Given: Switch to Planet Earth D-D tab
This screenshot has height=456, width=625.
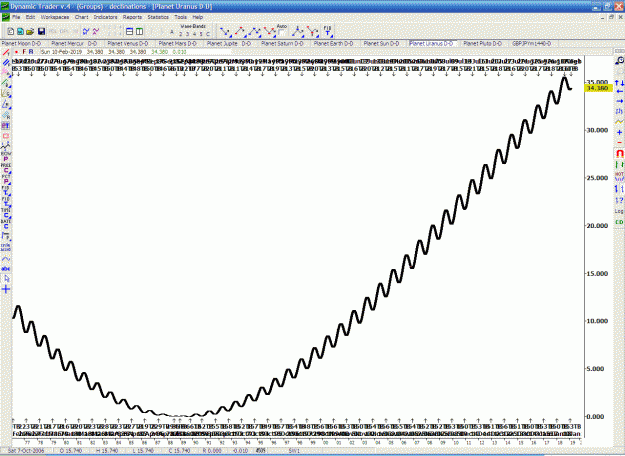Looking at the screenshot, I should click(333, 43).
